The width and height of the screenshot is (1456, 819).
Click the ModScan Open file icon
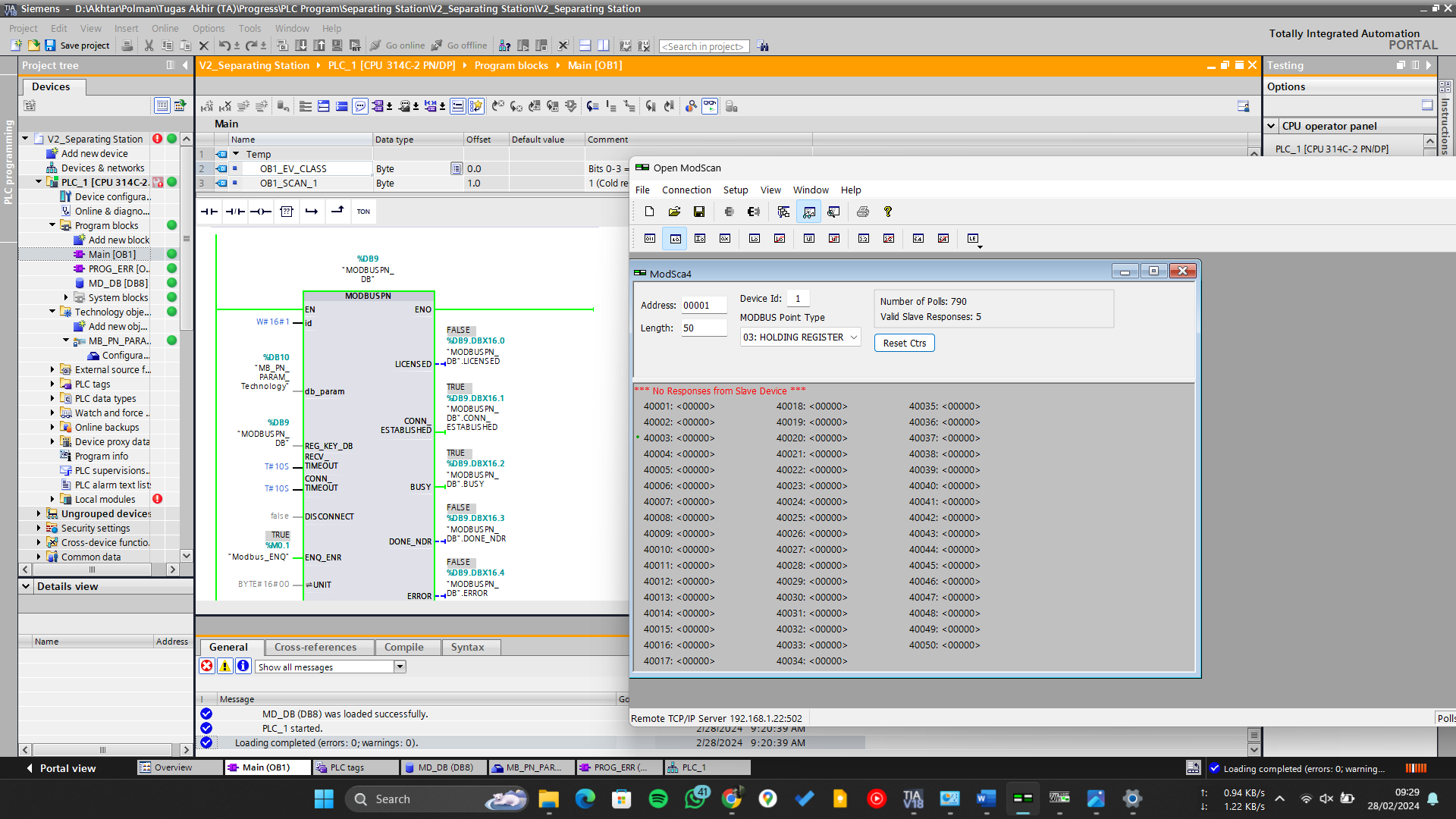674,212
